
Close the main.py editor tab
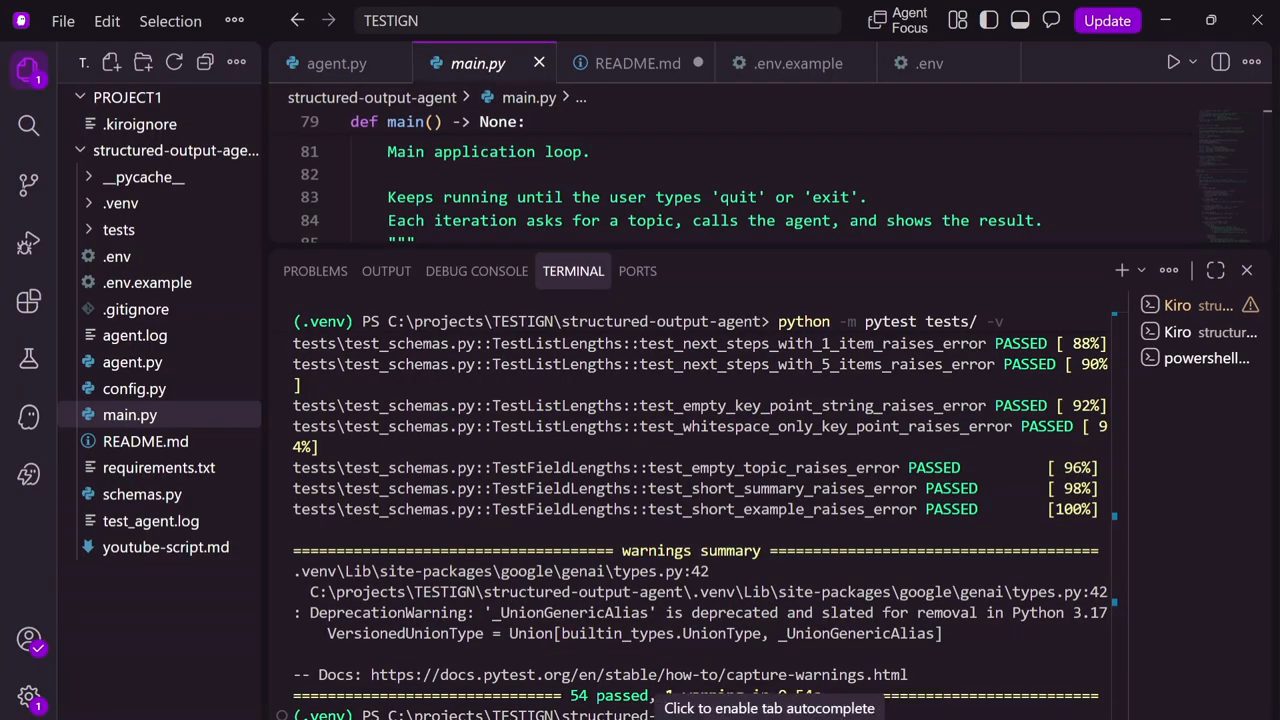(x=539, y=63)
